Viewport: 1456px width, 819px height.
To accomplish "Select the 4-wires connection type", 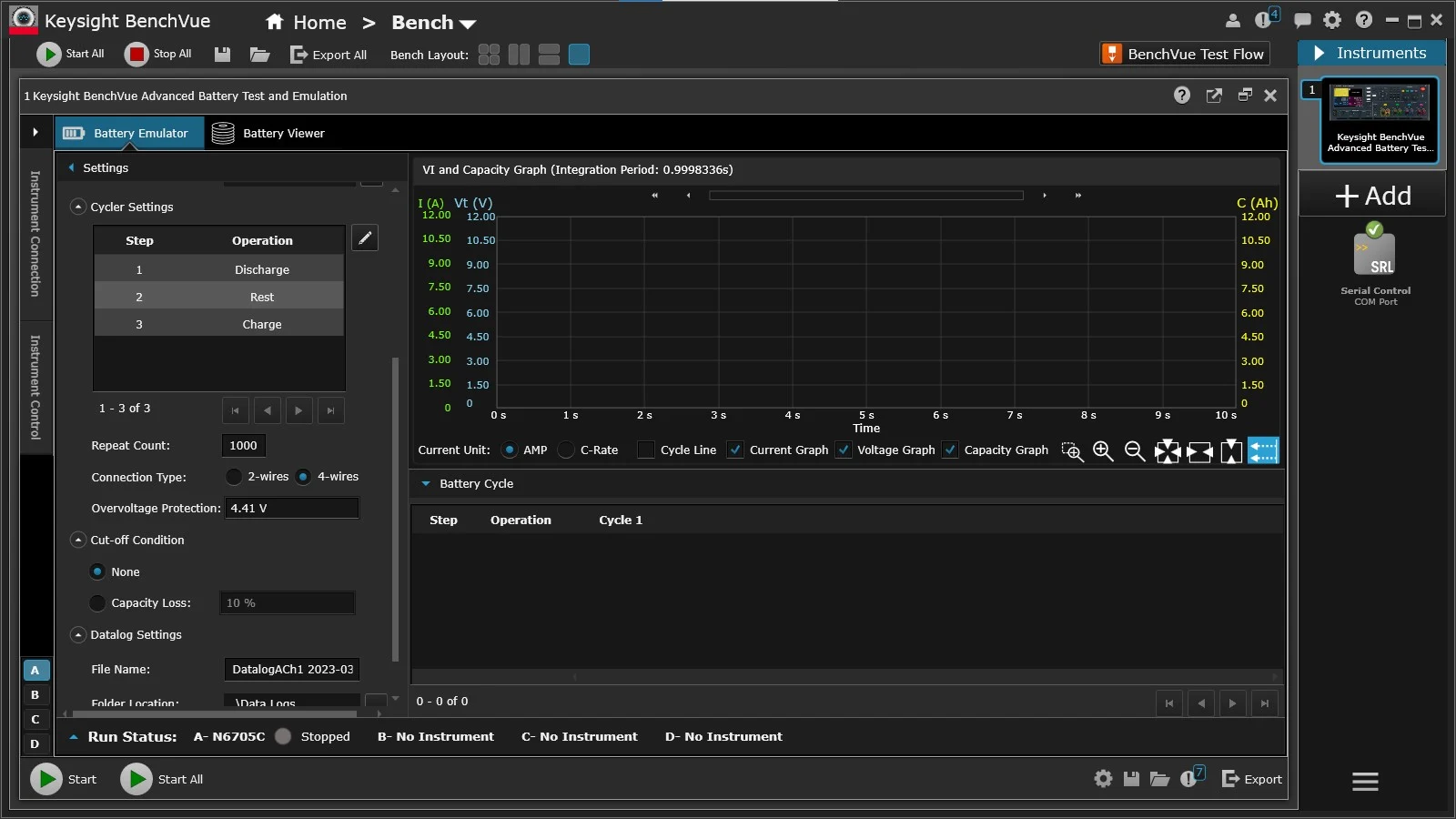I will (x=303, y=477).
